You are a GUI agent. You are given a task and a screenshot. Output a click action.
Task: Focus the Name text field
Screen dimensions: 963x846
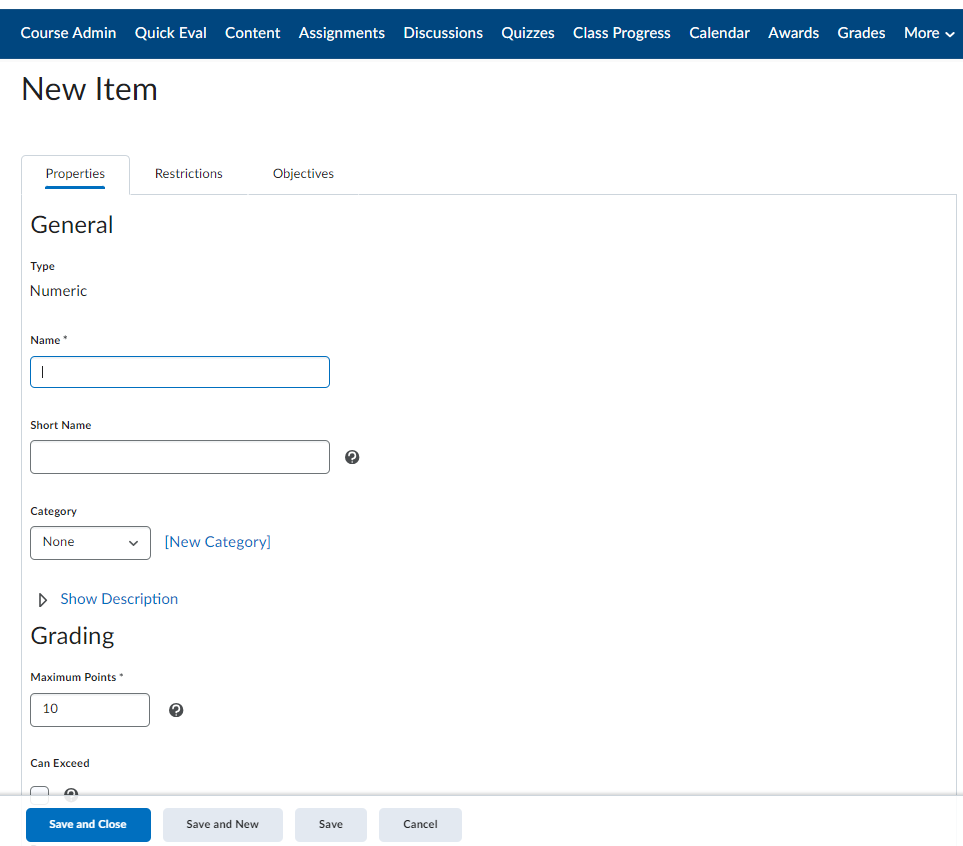point(180,372)
